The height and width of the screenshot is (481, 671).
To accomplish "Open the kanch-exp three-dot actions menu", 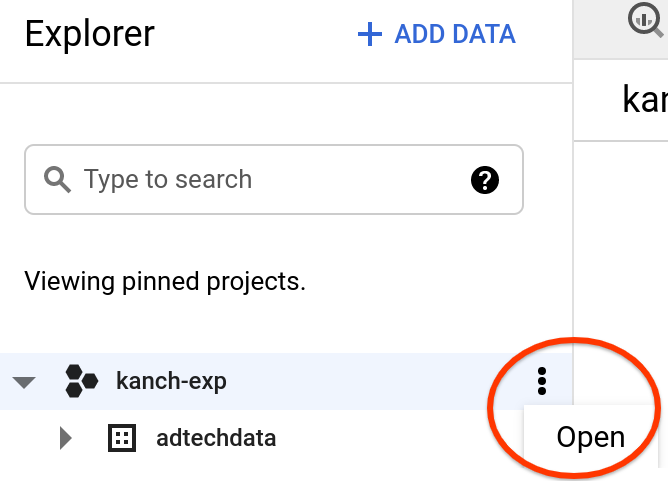I will (x=541, y=380).
